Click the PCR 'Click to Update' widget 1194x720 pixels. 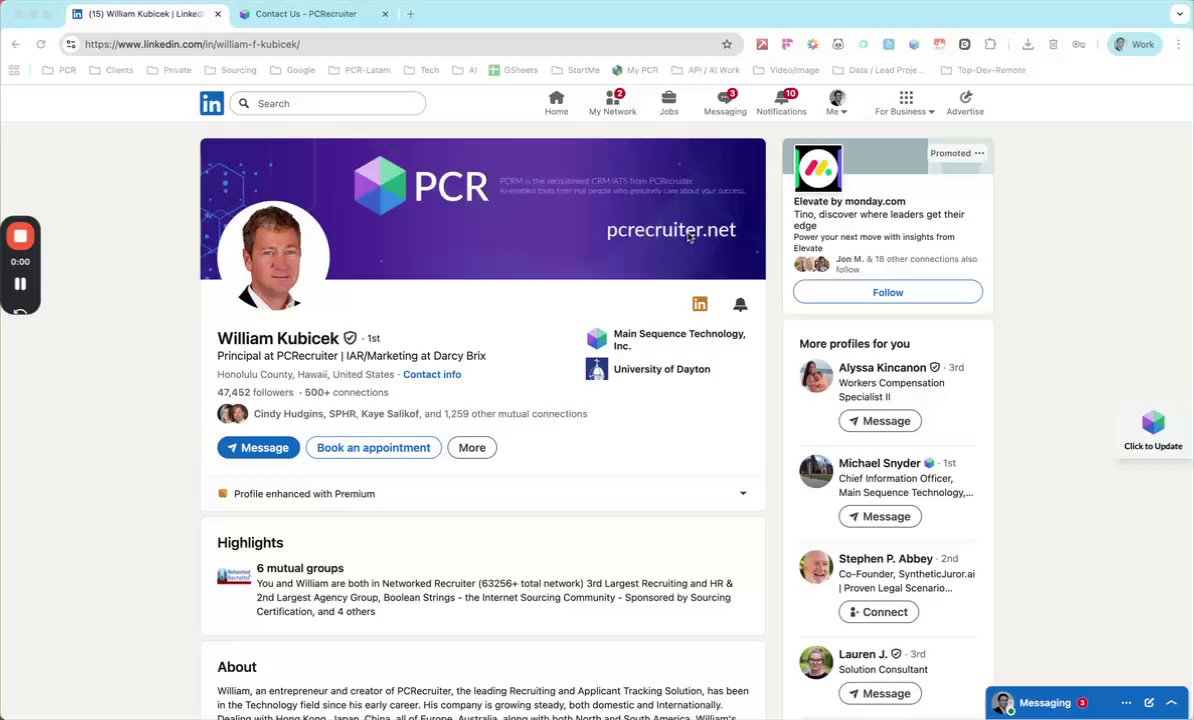[x=1153, y=430]
